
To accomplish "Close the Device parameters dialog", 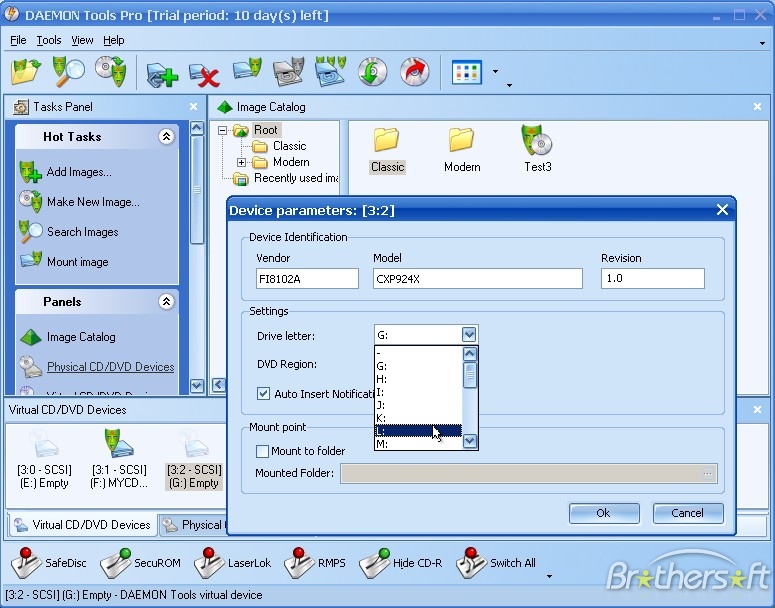I will (x=722, y=210).
